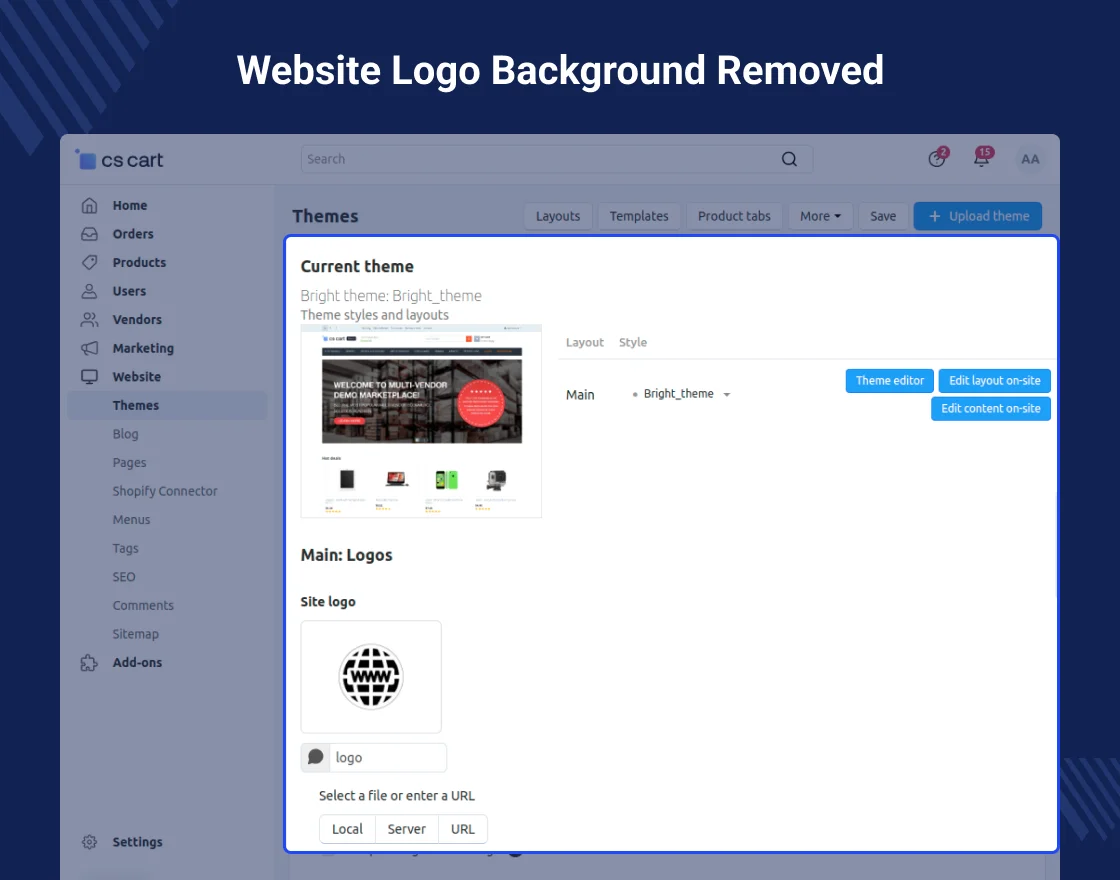Click the site logo alt text field
This screenshot has height=880, width=1120.
[388, 758]
